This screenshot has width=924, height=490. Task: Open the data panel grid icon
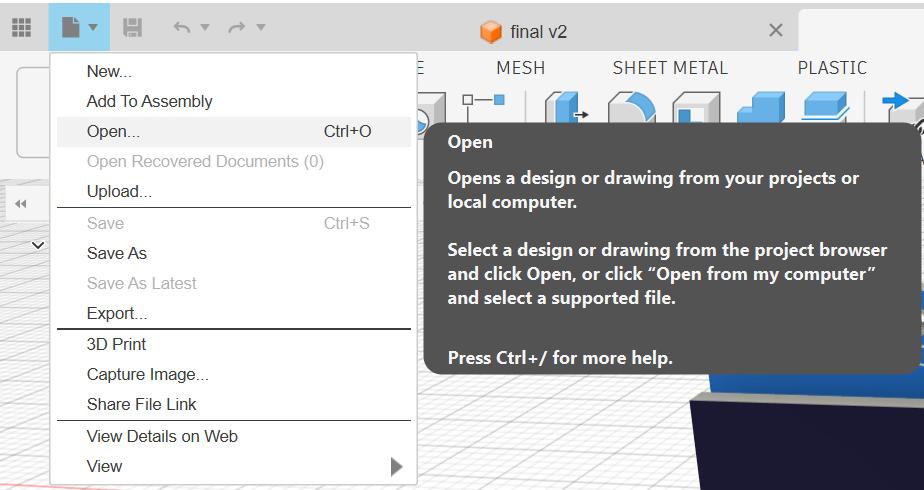click(x=21, y=28)
